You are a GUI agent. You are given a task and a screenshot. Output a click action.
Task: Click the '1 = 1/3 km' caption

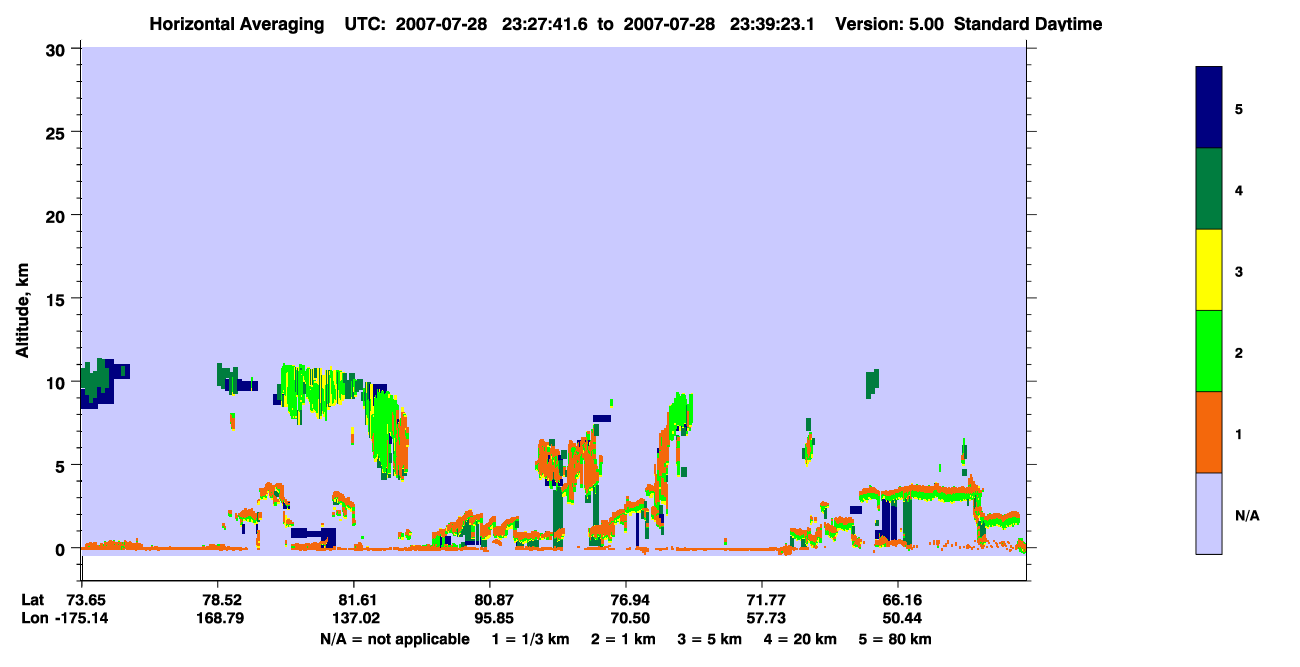click(x=532, y=639)
